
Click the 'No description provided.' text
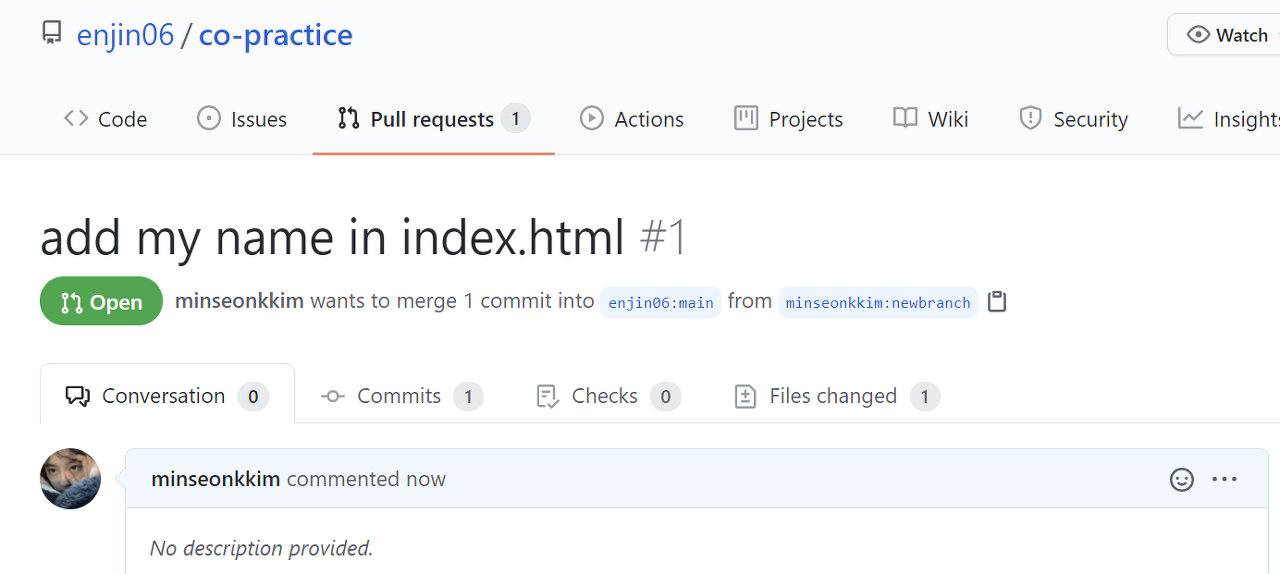261,548
